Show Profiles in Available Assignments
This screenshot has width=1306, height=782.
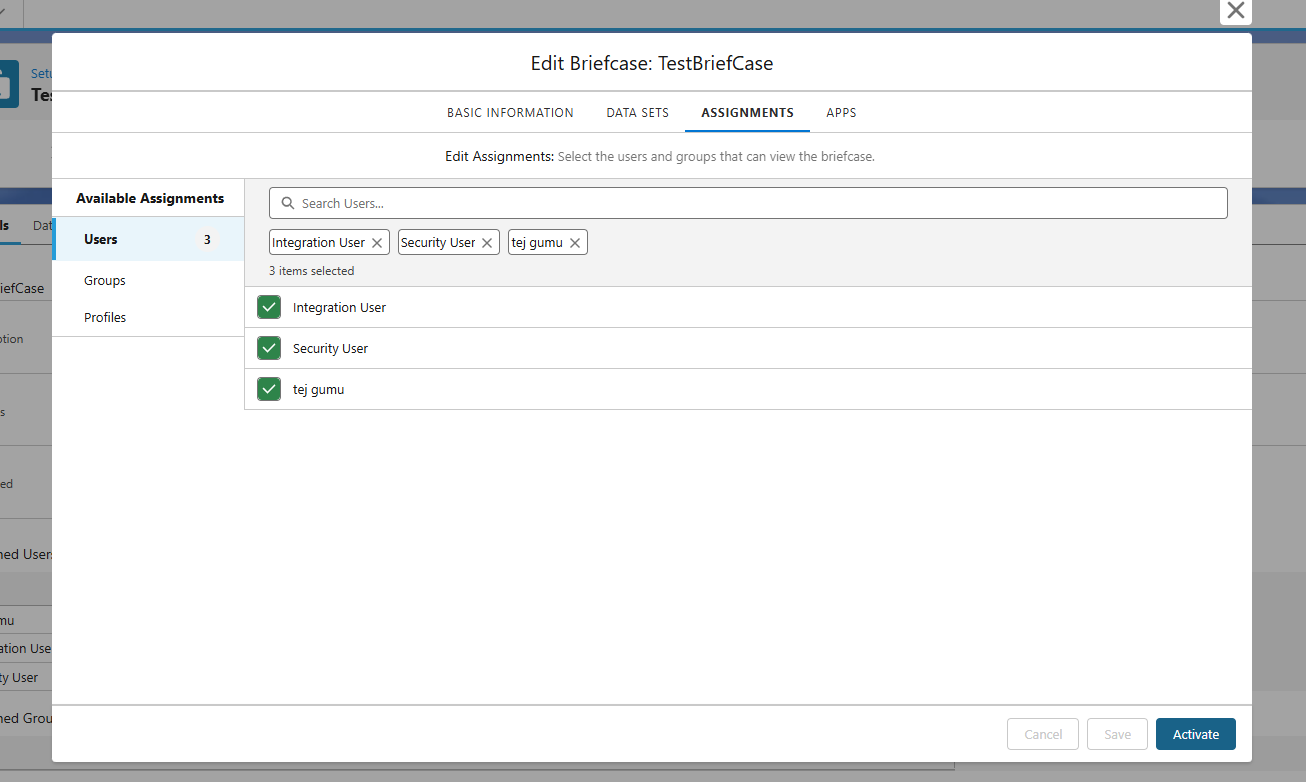105,318
